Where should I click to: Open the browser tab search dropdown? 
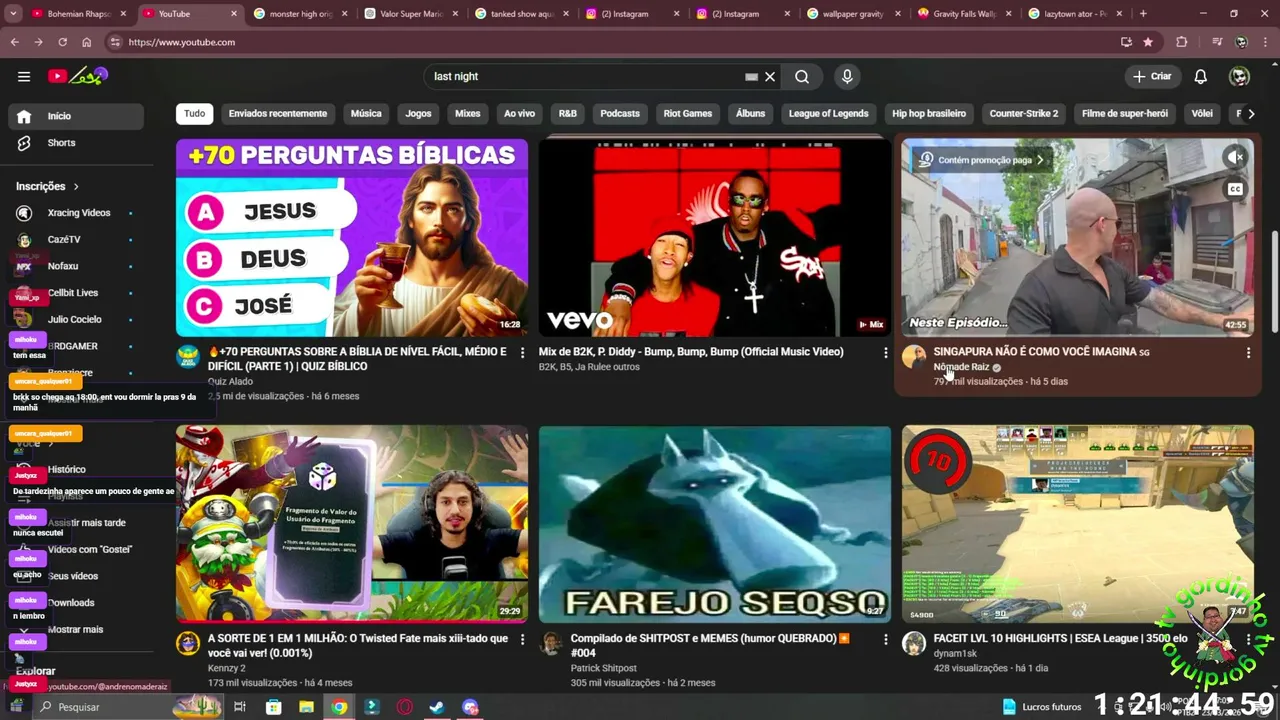pos(14,14)
